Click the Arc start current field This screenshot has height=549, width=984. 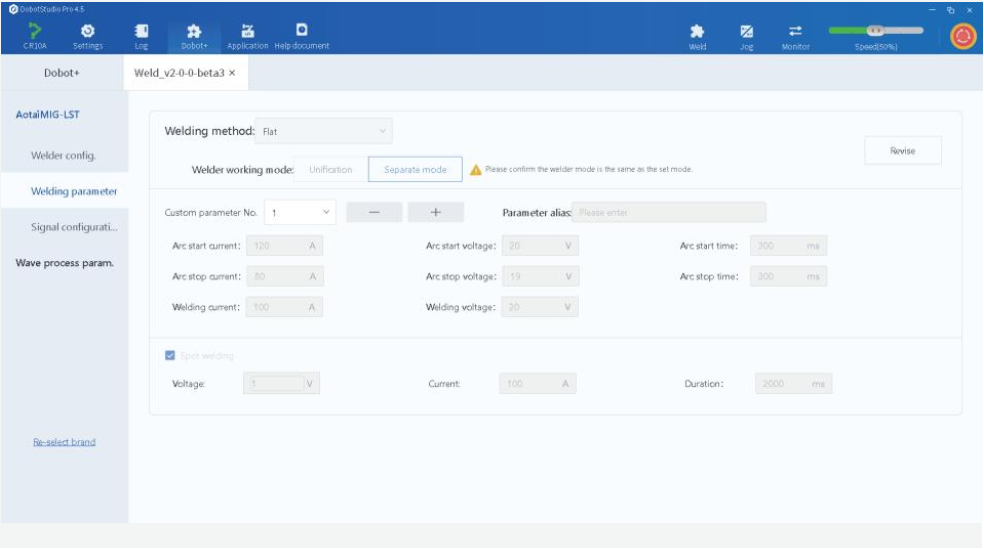click(284, 246)
